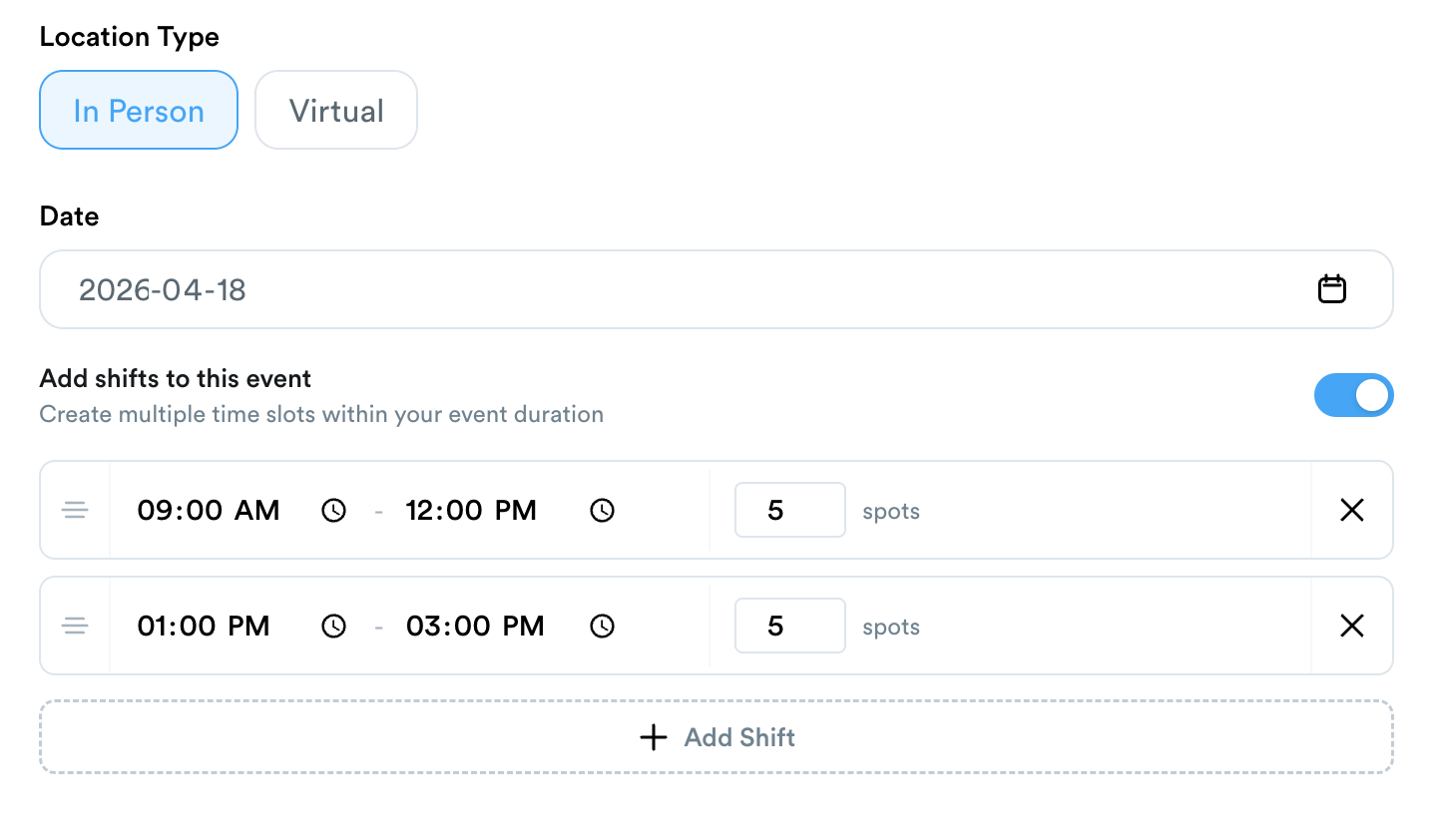The height and width of the screenshot is (840, 1445).
Task: Edit spots count for first shift
Action: [x=789, y=511]
